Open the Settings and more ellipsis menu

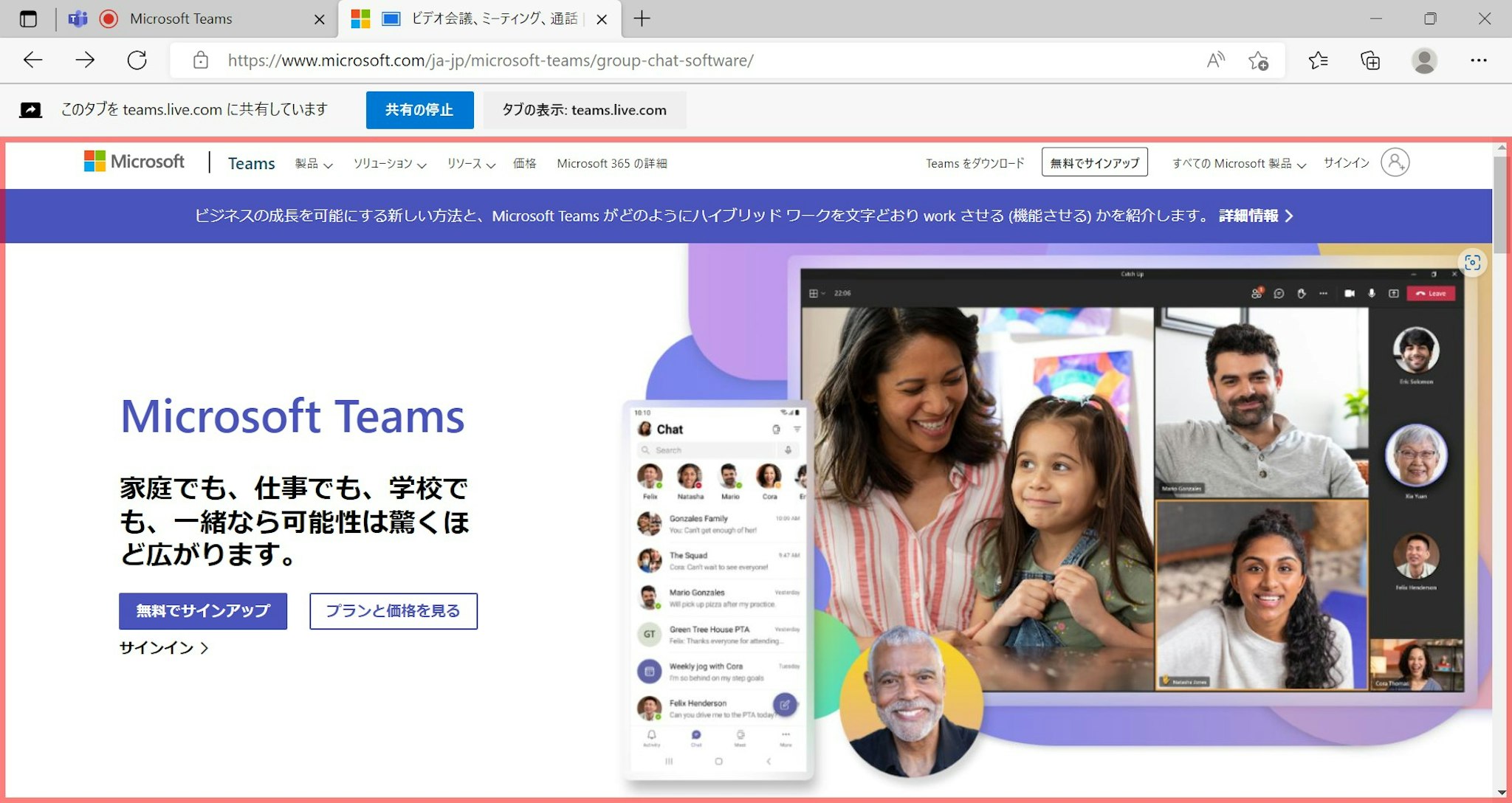[1478, 61]
